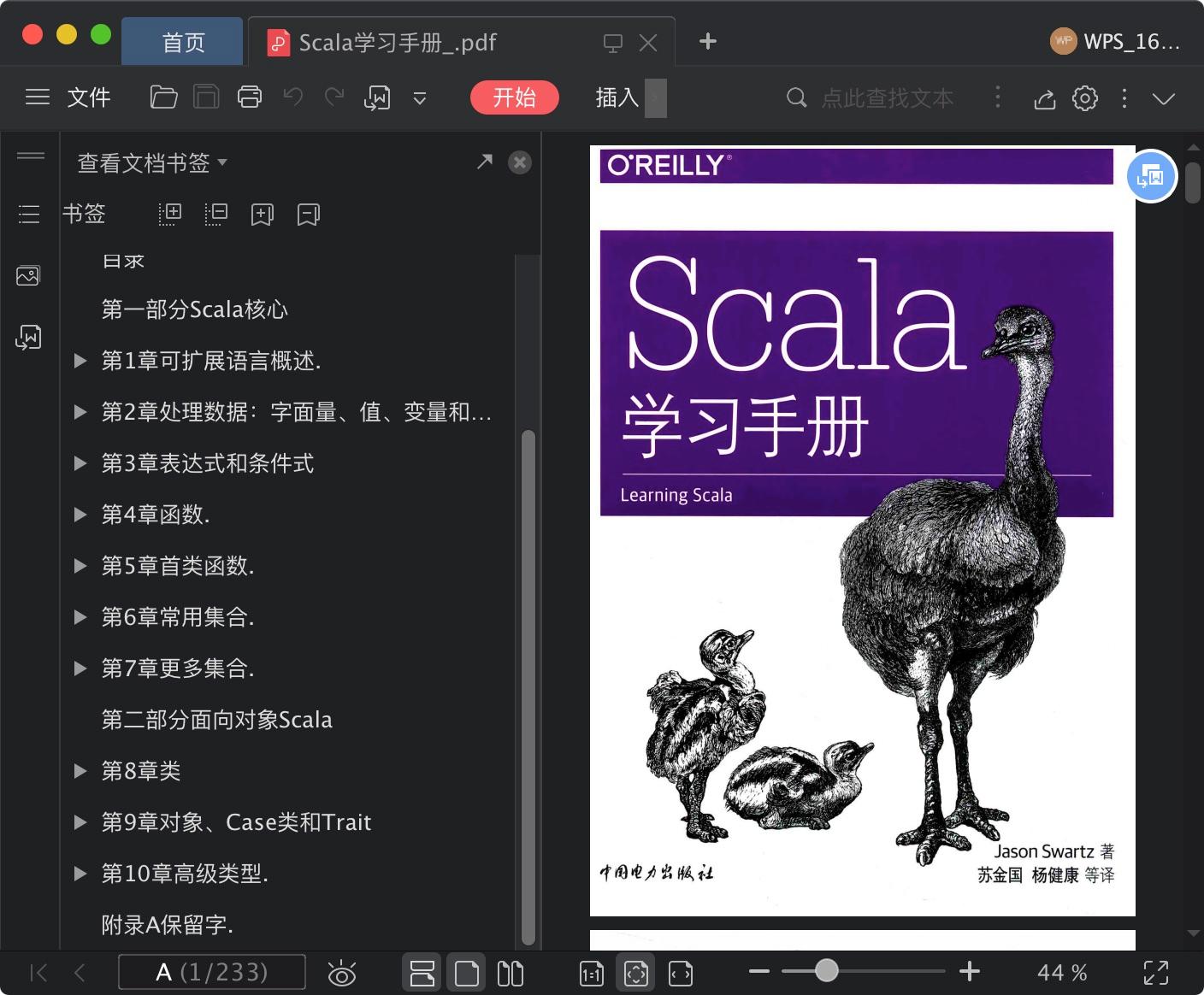Click the remove bookmark icon
This screenshot has height=995, width=1204.
pyautogui.click(x=309, y=214)
